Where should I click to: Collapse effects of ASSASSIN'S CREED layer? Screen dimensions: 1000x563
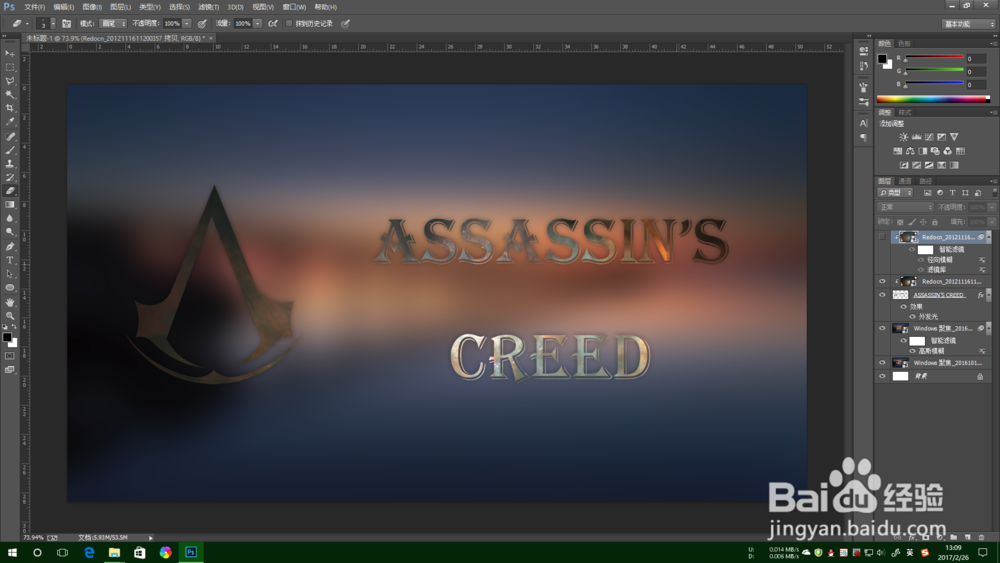point(990,295)
